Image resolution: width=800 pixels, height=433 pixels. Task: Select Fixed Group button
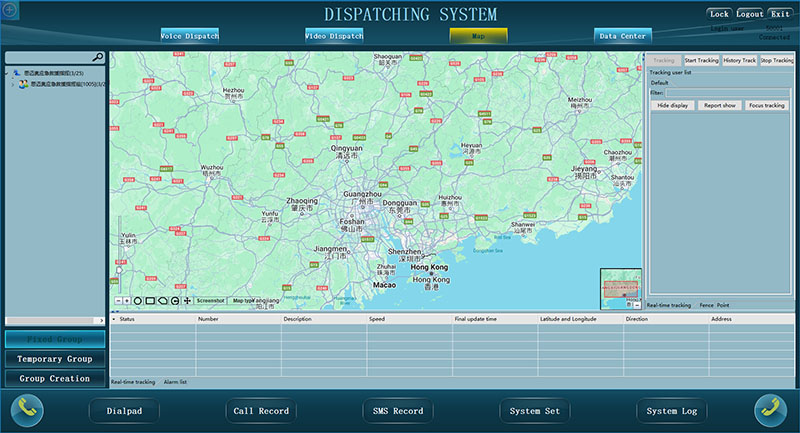pyautogui.click(x=55, y=339)
